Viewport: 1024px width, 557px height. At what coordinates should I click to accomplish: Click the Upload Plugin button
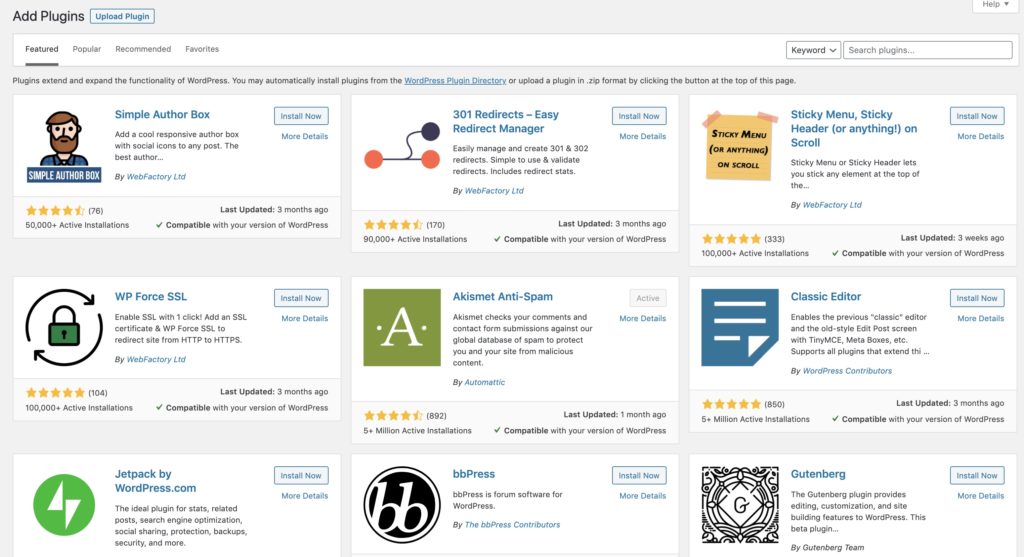pos(122,16)
